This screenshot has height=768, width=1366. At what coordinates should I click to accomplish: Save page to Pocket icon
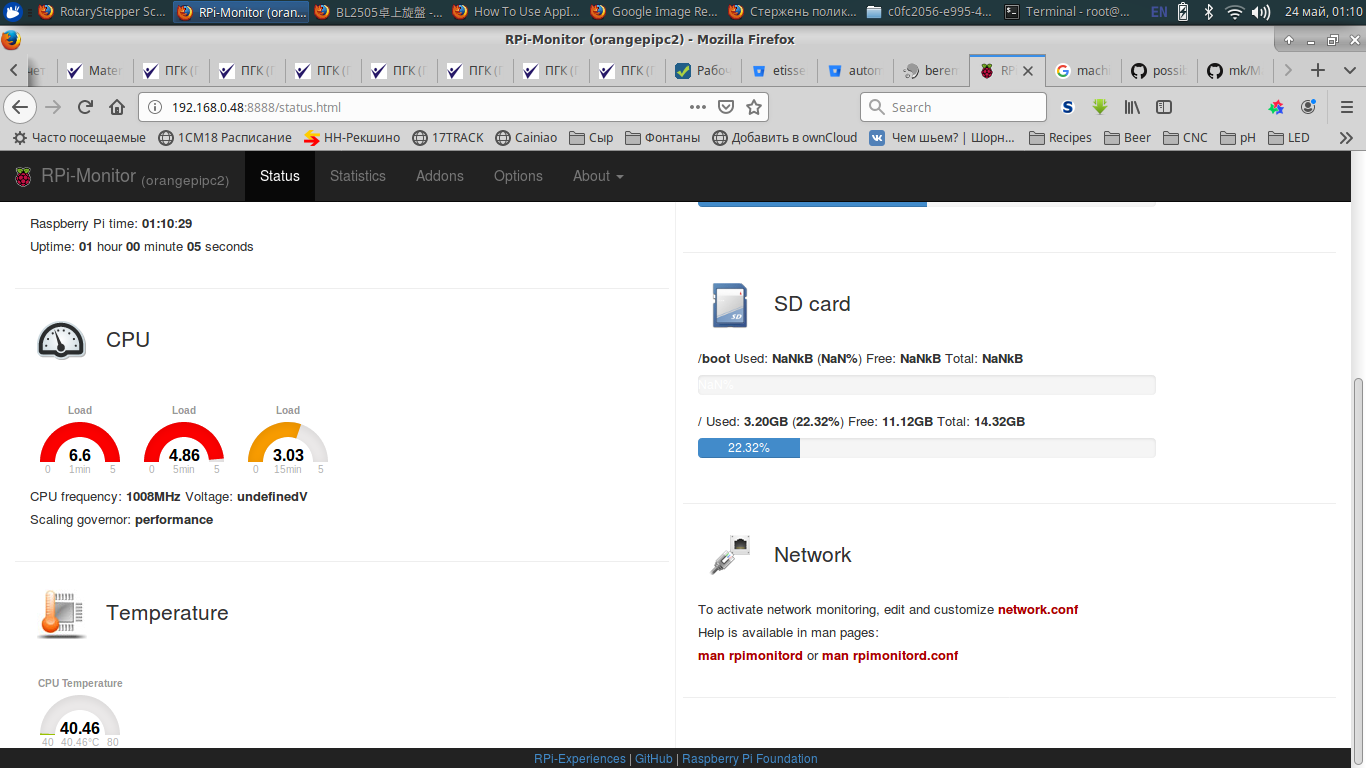tap(727, 107)
